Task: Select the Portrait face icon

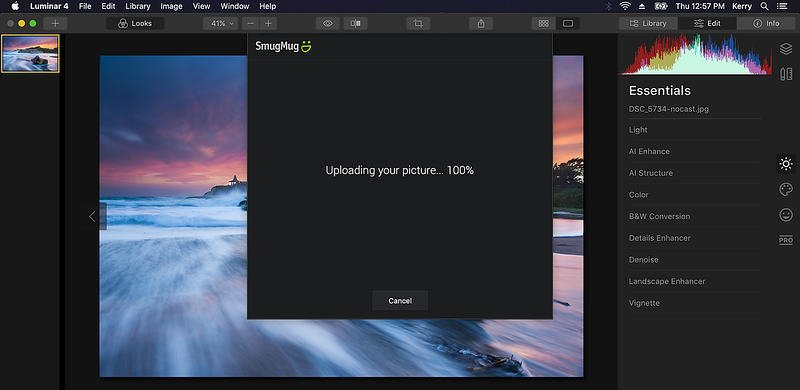Action: click(x=786, y=215)
